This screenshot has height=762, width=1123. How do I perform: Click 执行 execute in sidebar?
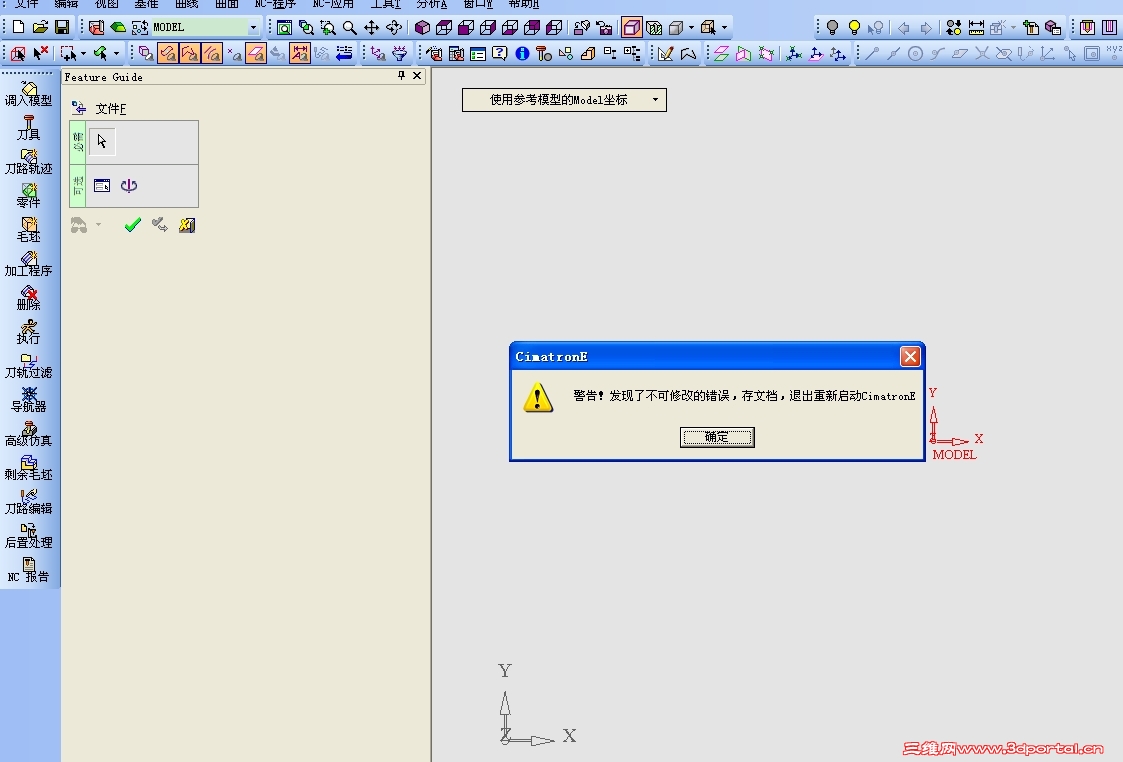click(29, 332)
